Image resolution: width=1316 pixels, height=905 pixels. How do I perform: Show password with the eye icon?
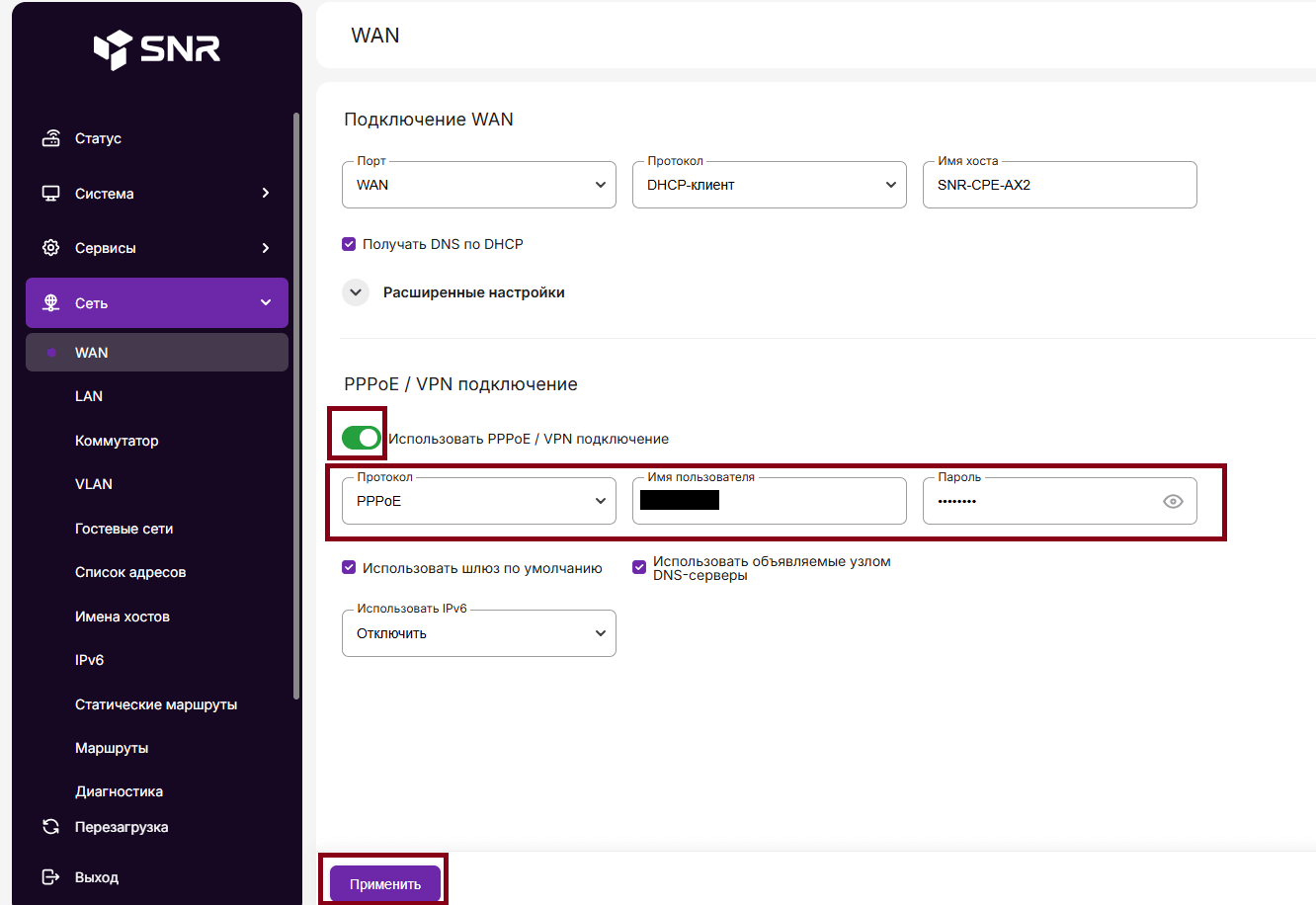pyautogui.click(x=1173, y=502)
